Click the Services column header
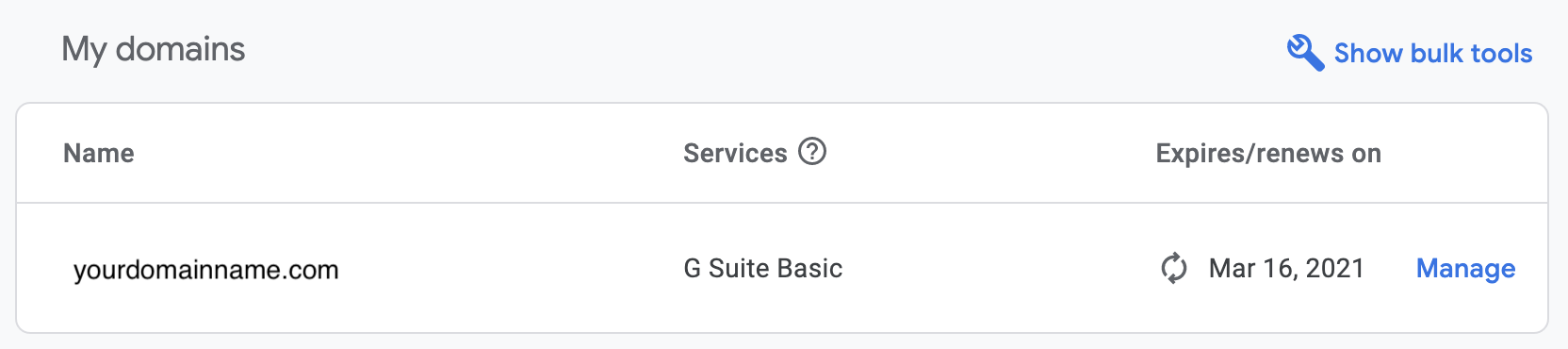The height and width of the screenshot is (349, 1568). pyautogui.click(x=735, y=153)
